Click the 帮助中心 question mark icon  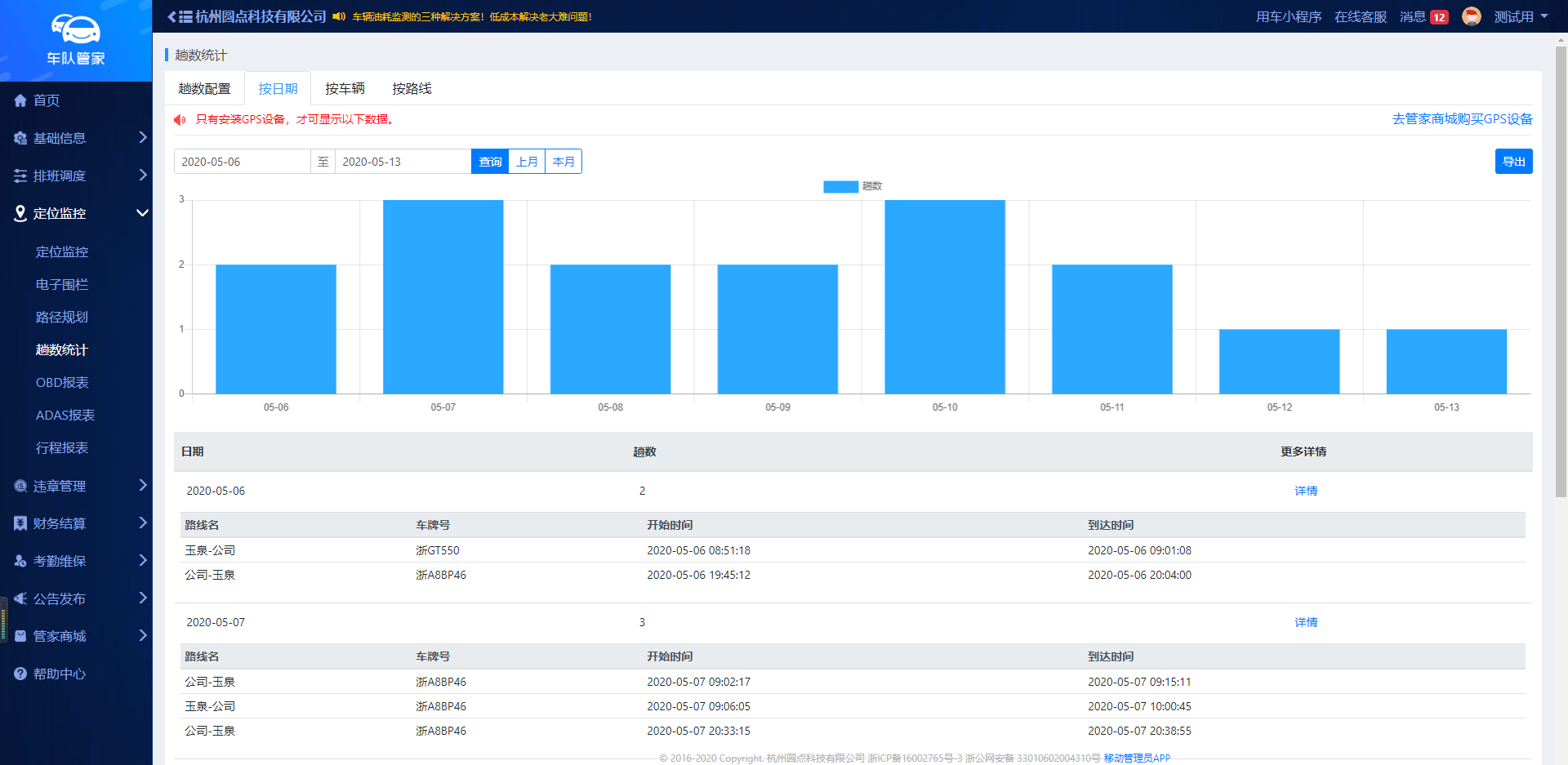(20, 674)
